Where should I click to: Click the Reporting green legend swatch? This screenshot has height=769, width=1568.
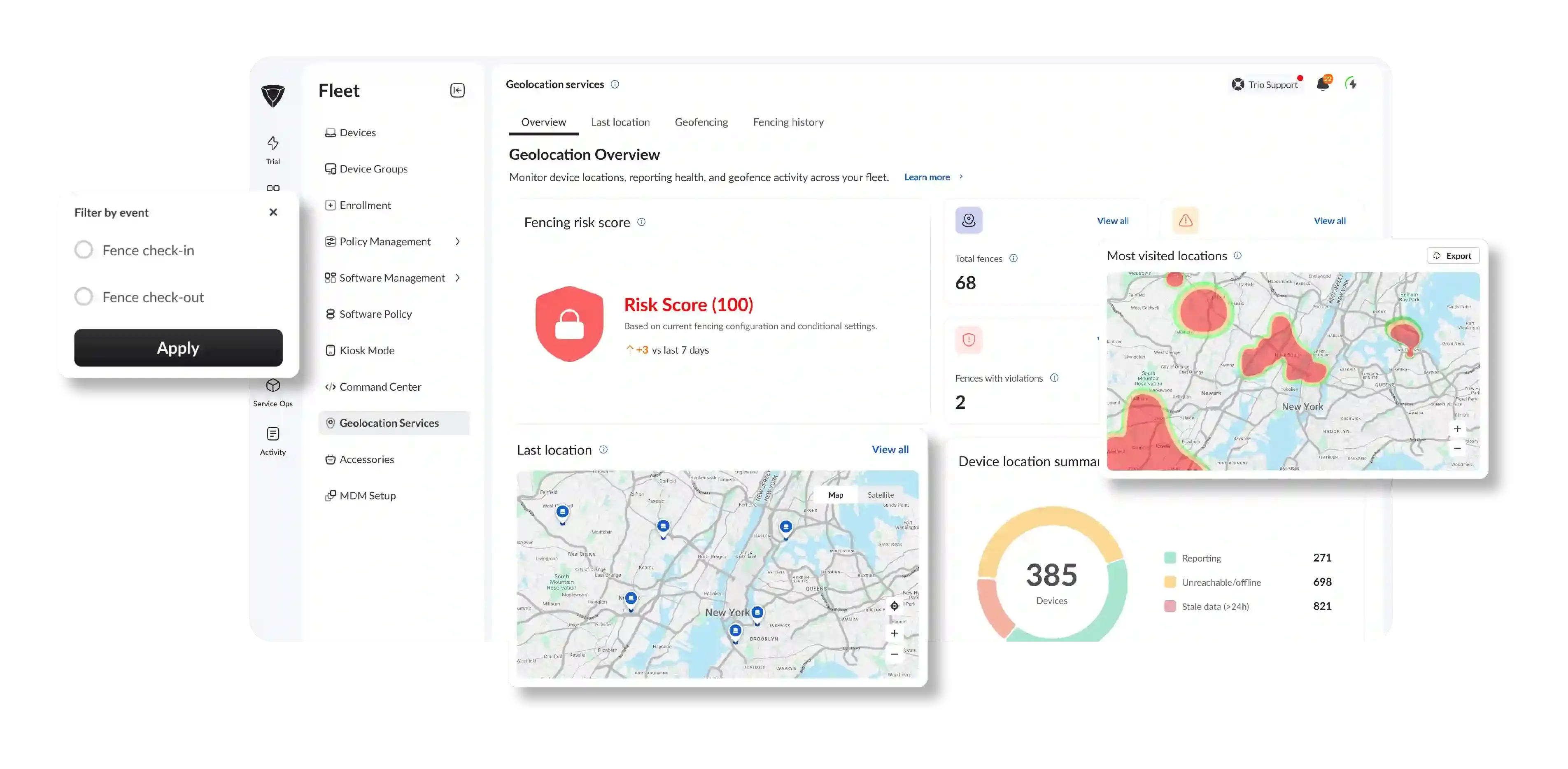coord(1169,558)
